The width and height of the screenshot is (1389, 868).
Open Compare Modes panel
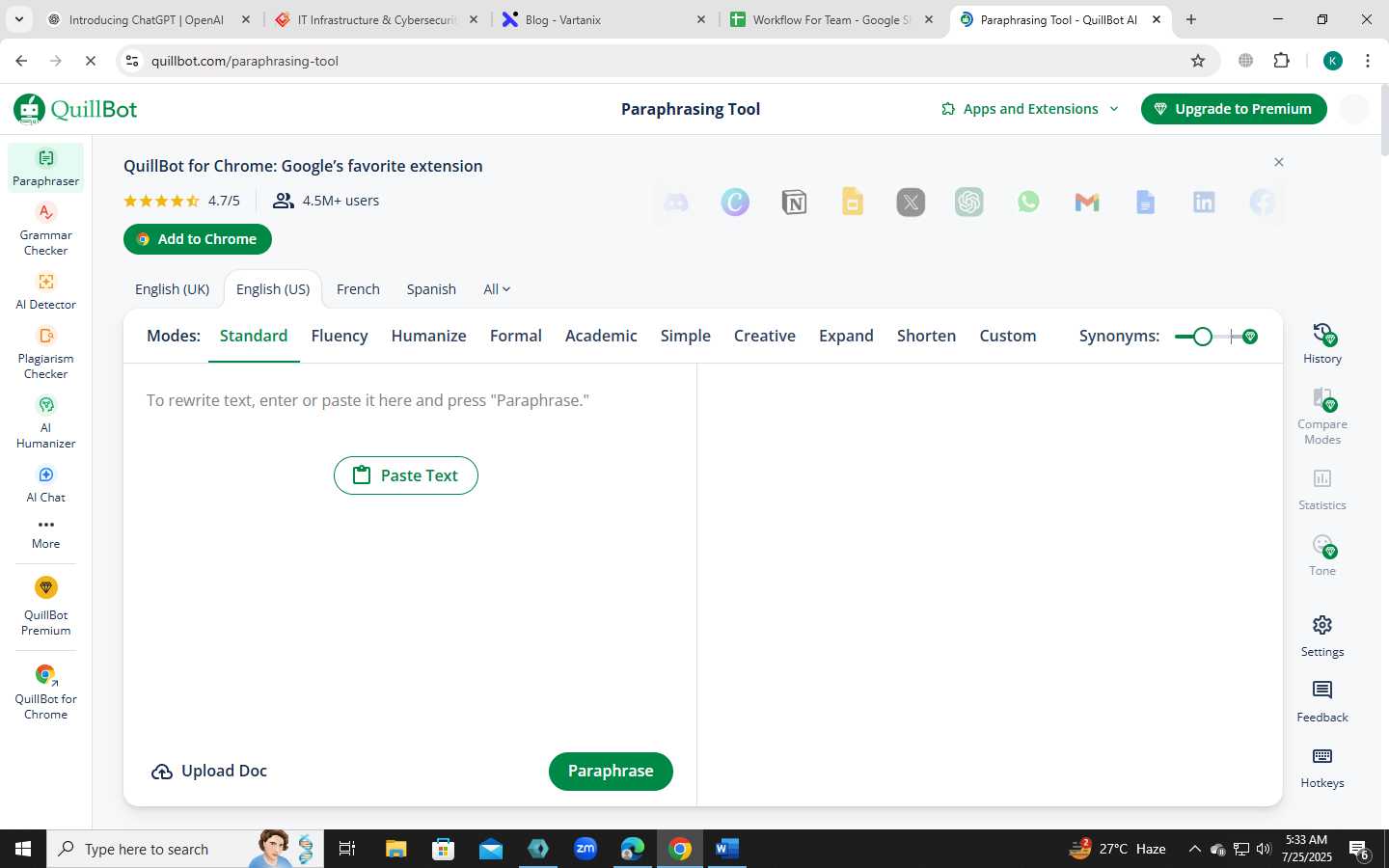[1322, 417]
